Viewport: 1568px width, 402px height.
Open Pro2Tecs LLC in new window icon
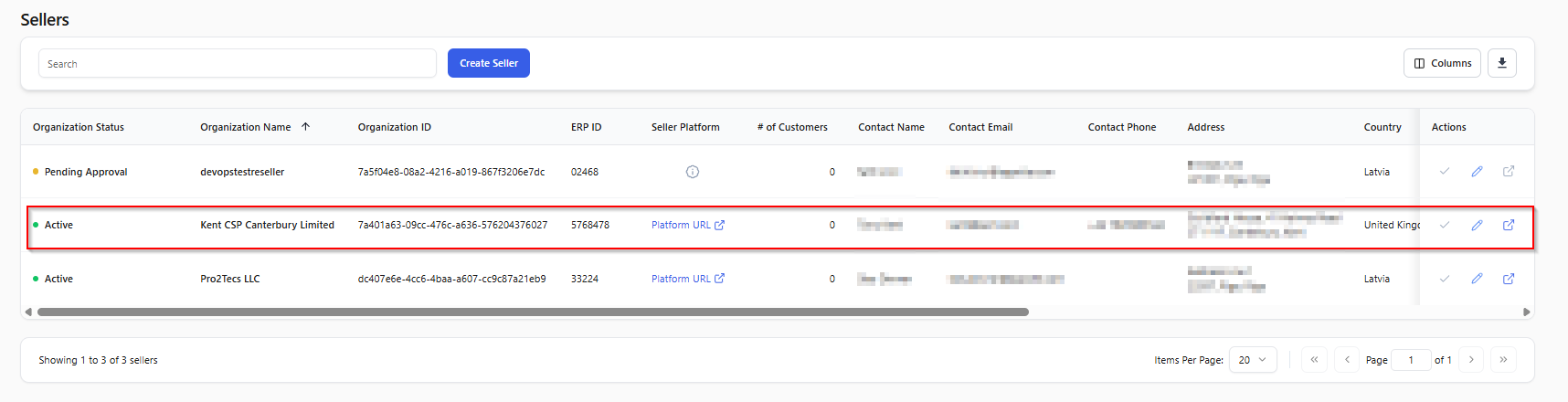click(1509, 279)
